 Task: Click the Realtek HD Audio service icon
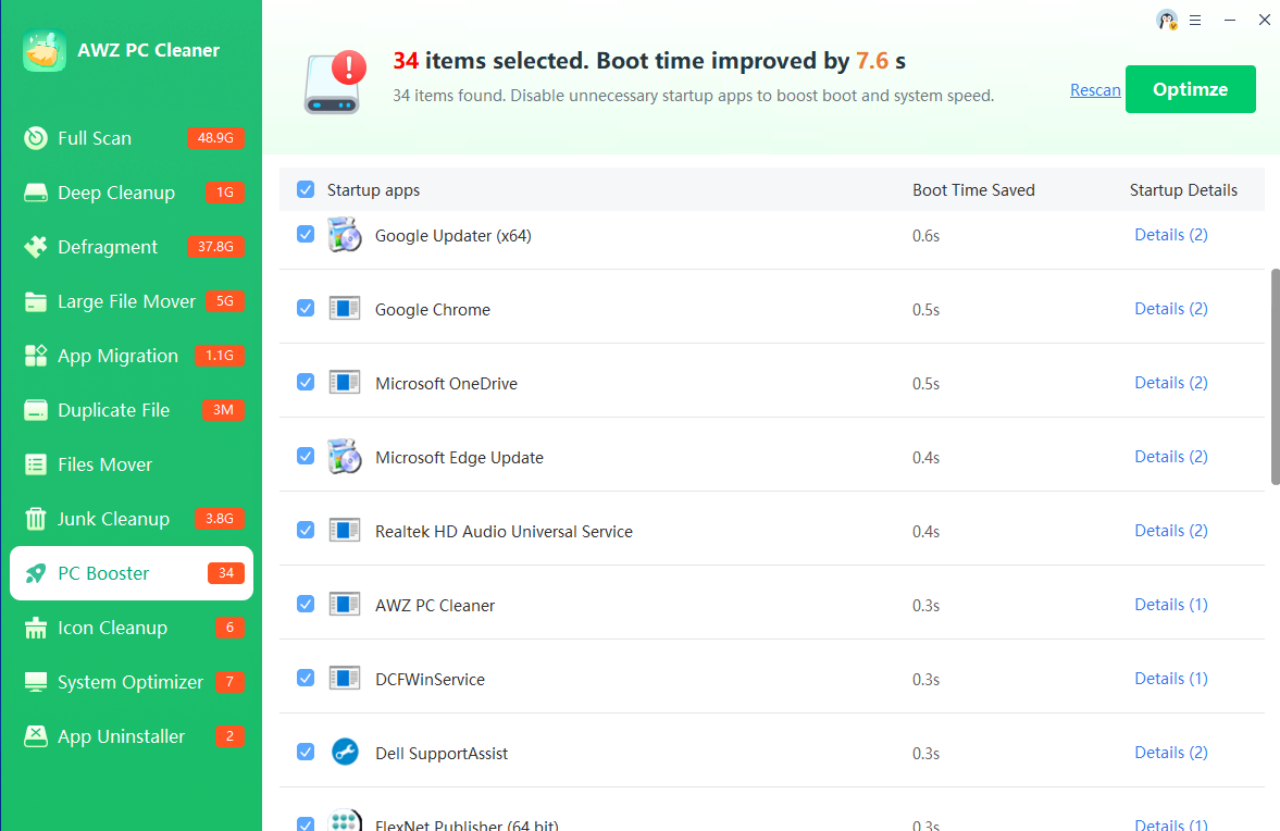pyautogui.click(x=344, y=531)
